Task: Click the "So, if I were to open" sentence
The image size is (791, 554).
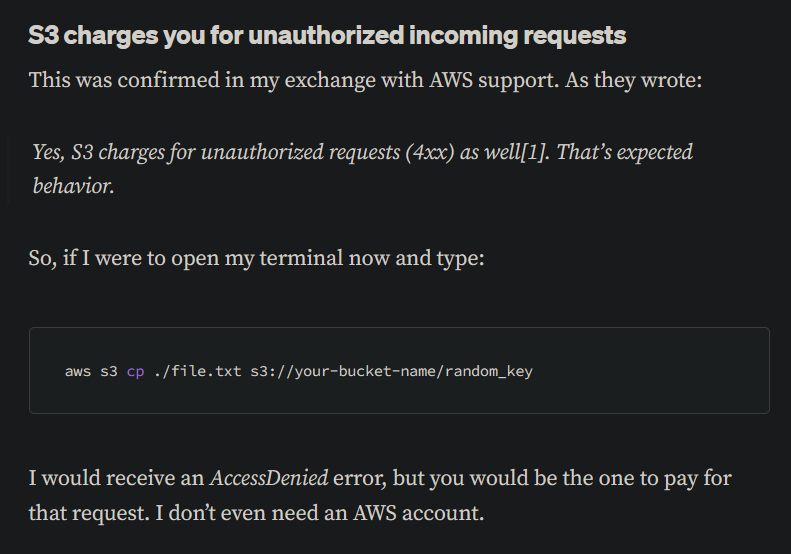Action: pos(256,258)
